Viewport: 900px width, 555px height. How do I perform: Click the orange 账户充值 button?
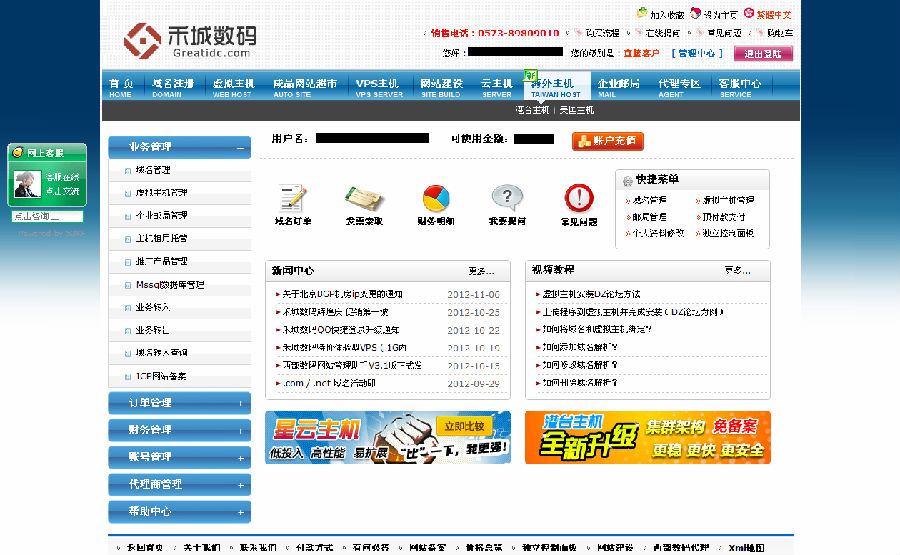tap(608, 141)
